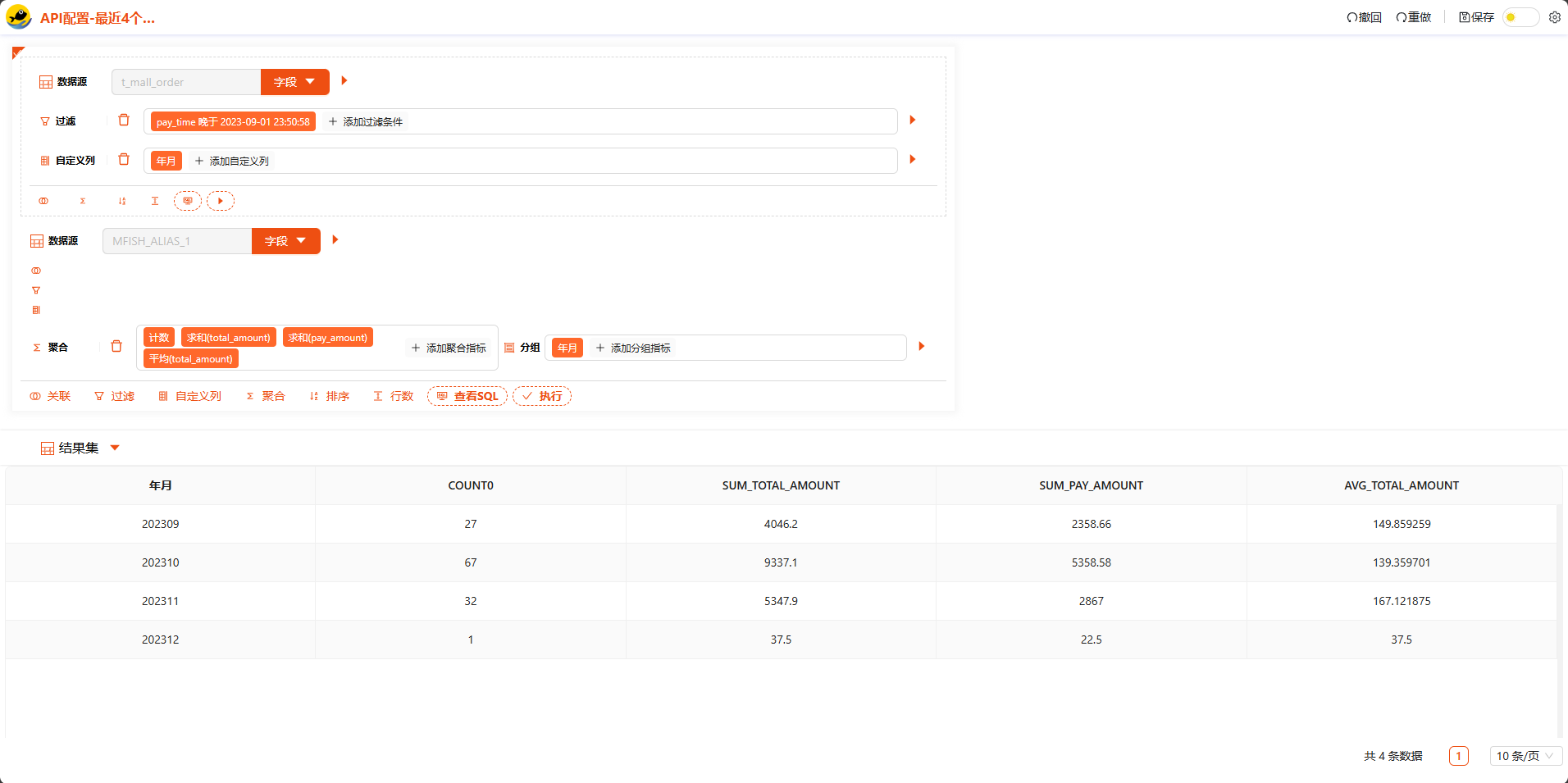1568x783 pixels.
Task: Expand the 结果集 dropdown arrow
Action: 115,448
